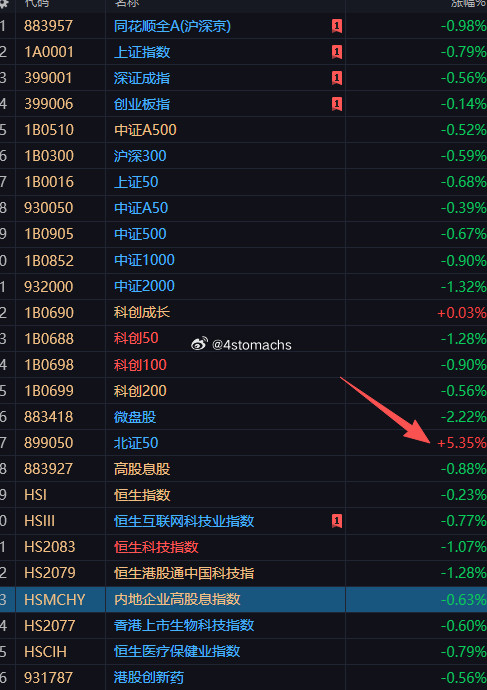
Task: Select the 深证成指 name cell
Action: coord(142,78)
